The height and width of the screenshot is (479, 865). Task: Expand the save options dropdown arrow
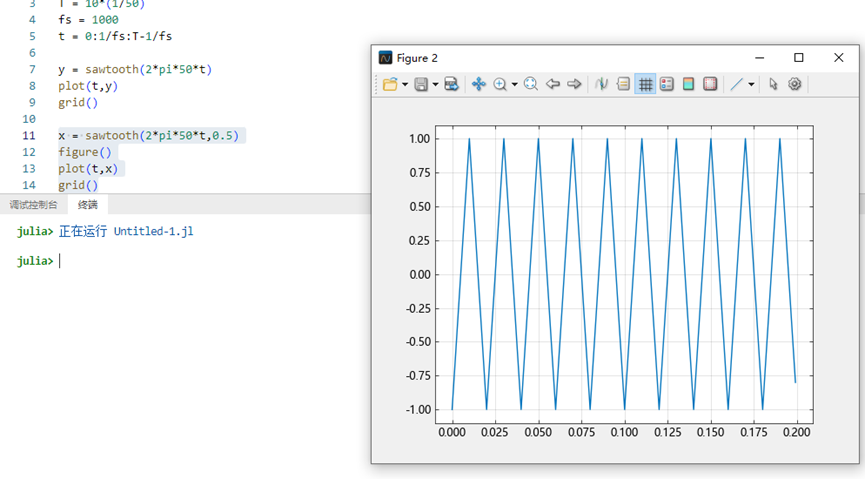pos(435,84)
